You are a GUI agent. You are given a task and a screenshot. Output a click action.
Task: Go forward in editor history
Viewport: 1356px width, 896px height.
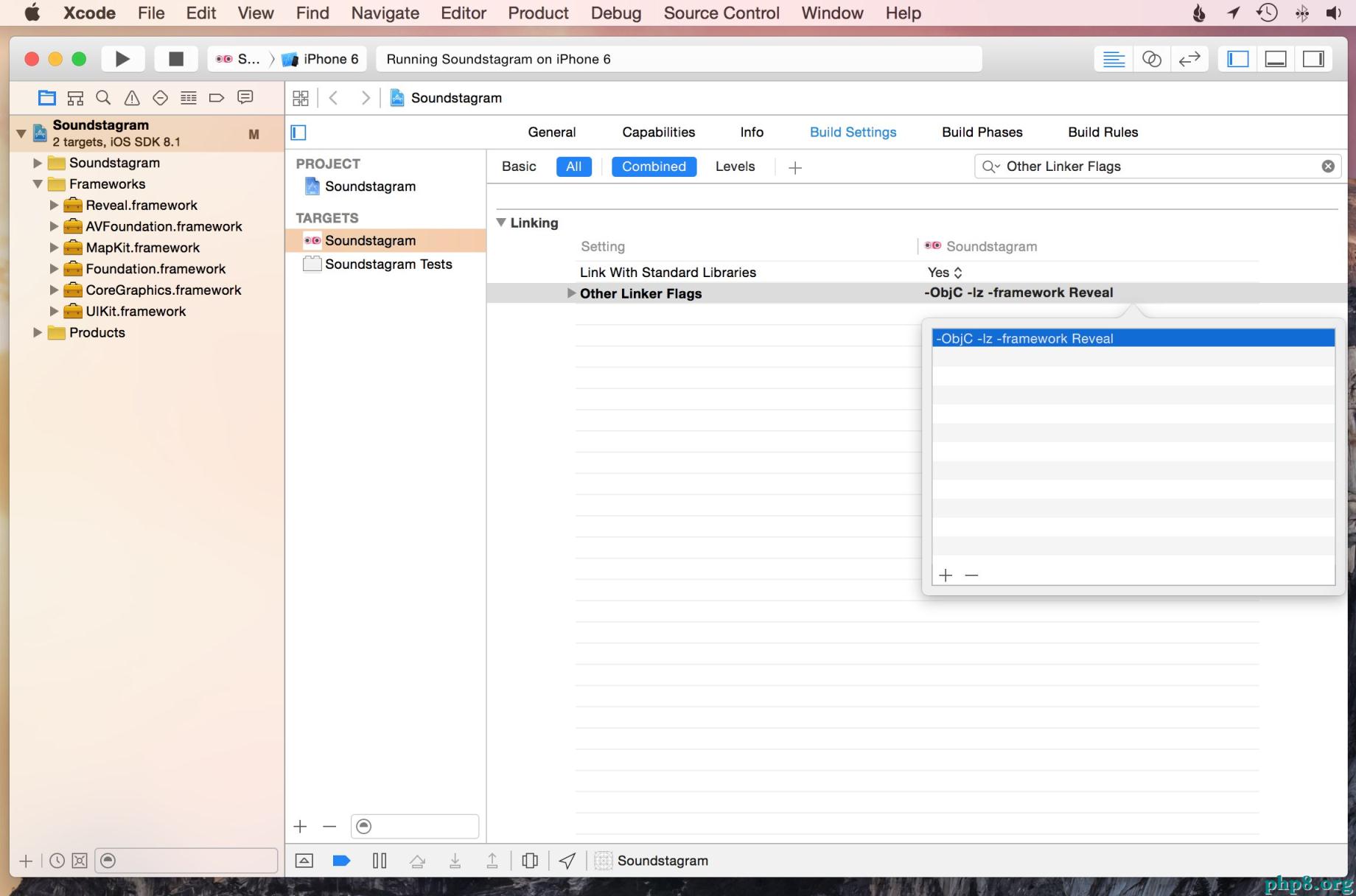coord(366,98)
